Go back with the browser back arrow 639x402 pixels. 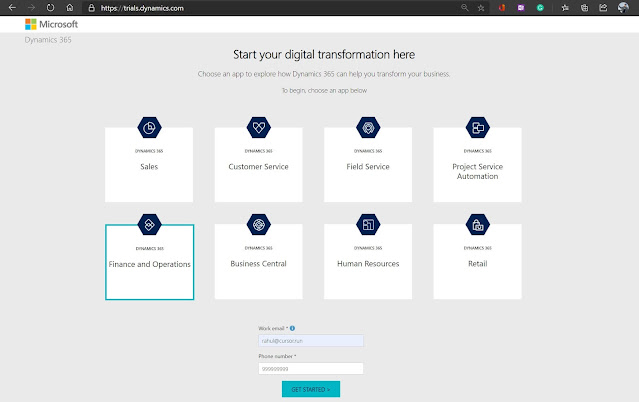point(12,8)
